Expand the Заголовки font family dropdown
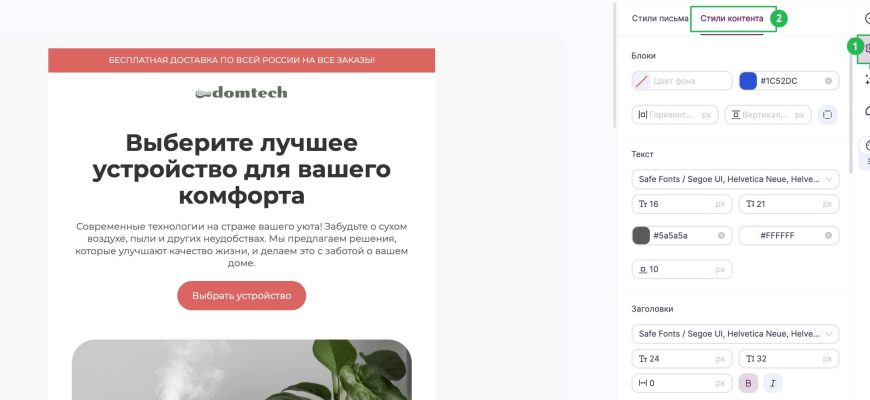The height and width of the screenshot is (400, 870). coord(735,334)
